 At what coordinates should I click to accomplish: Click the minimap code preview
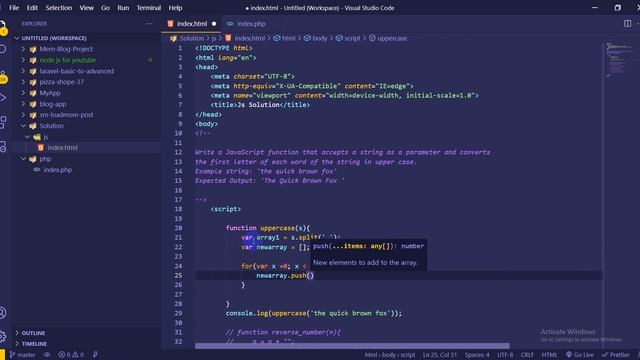[x=620, y=59]
